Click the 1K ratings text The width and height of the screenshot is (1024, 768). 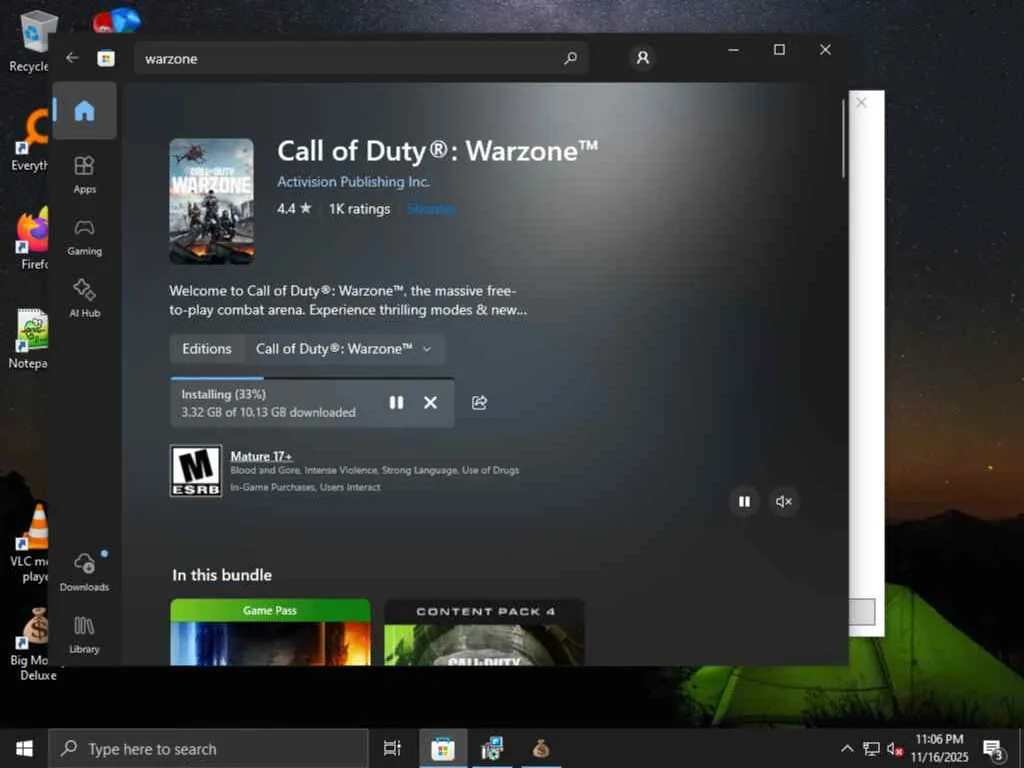pos(359,209)
